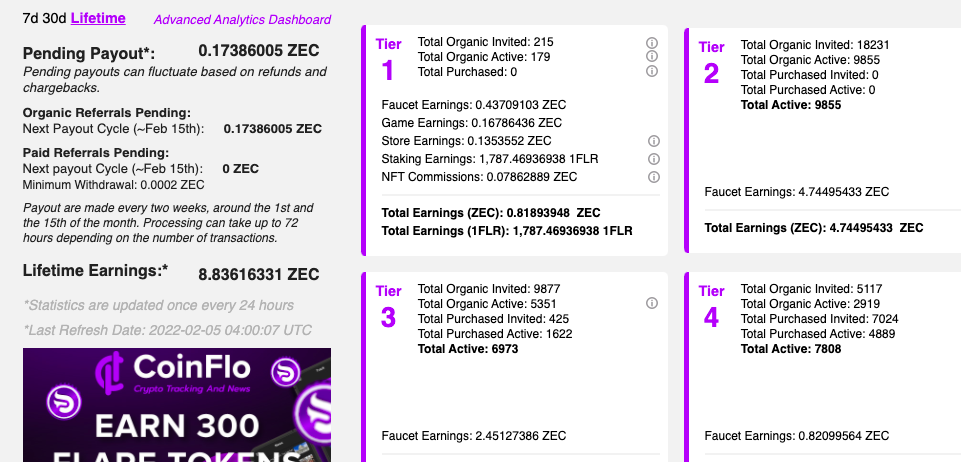This screenshot has height=462, width=961.
Task: Show info for Store Earnings
Action: click(654, 141)
